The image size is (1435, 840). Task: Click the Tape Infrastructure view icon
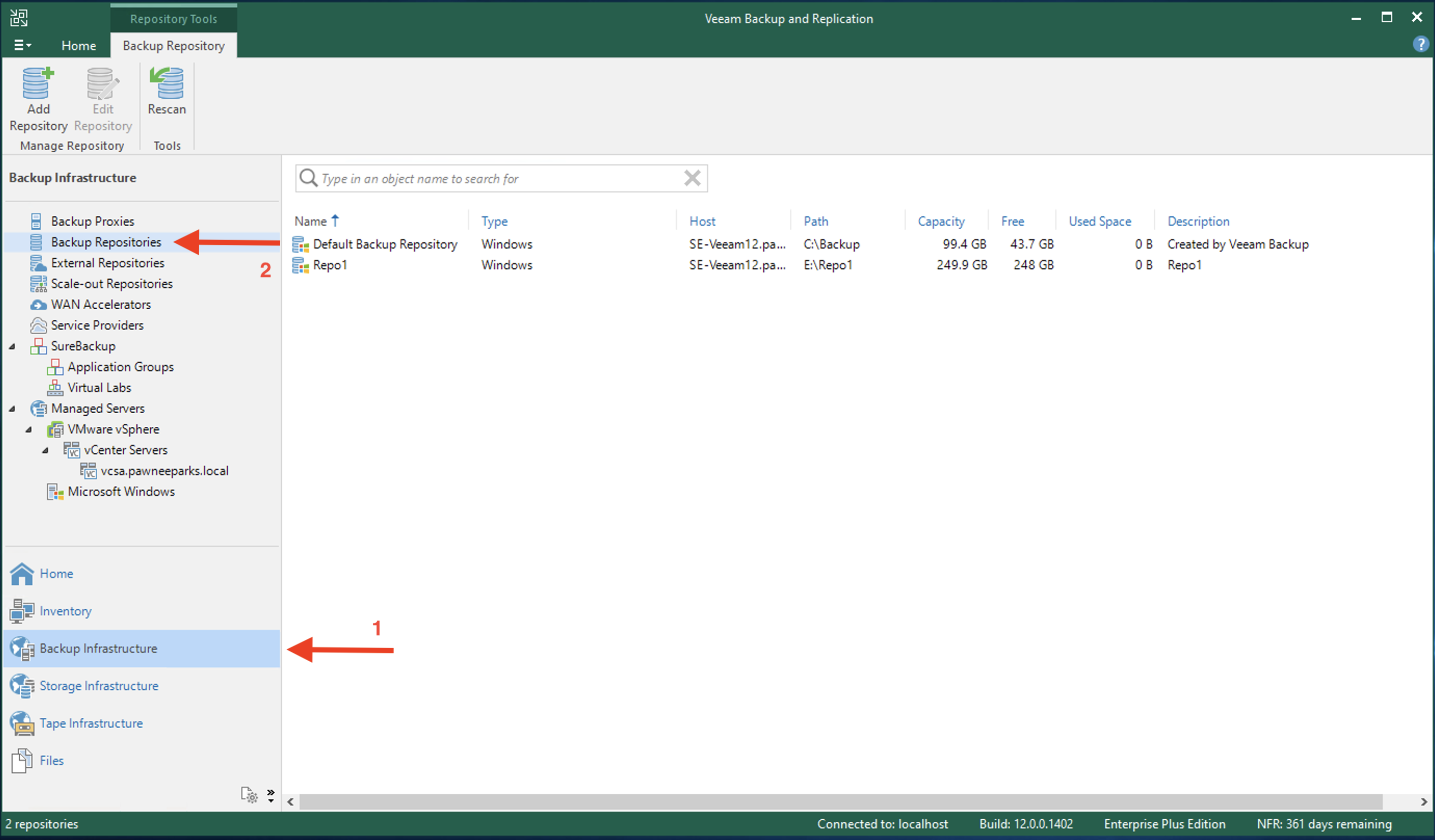click(22, 723)
